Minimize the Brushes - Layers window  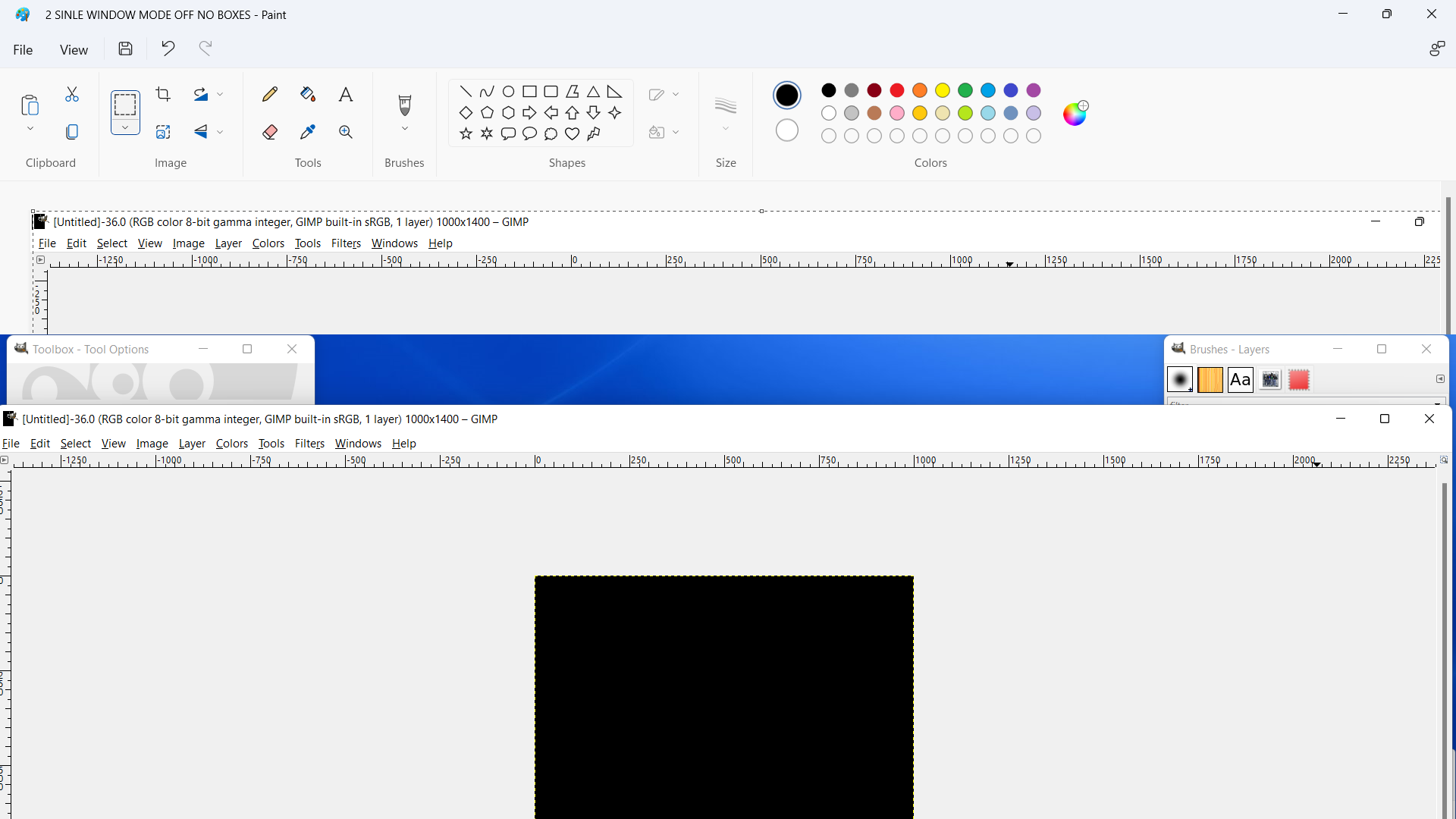tap(1338, 349)
